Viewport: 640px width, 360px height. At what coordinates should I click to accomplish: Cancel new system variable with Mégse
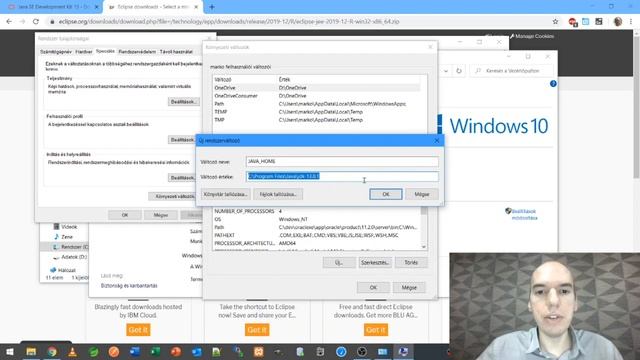coord(422,194)
